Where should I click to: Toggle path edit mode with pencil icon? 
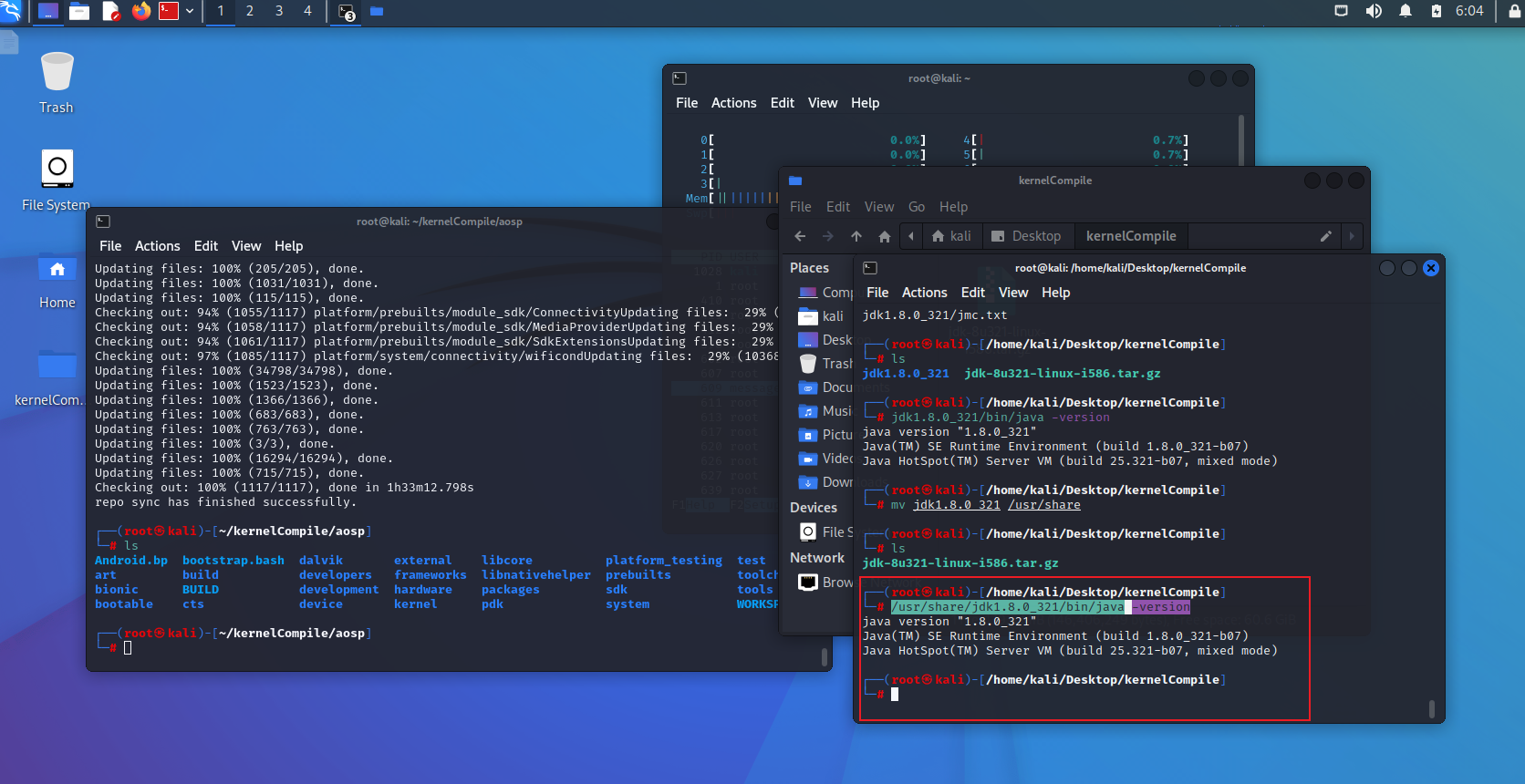(x=1325, y=236)
